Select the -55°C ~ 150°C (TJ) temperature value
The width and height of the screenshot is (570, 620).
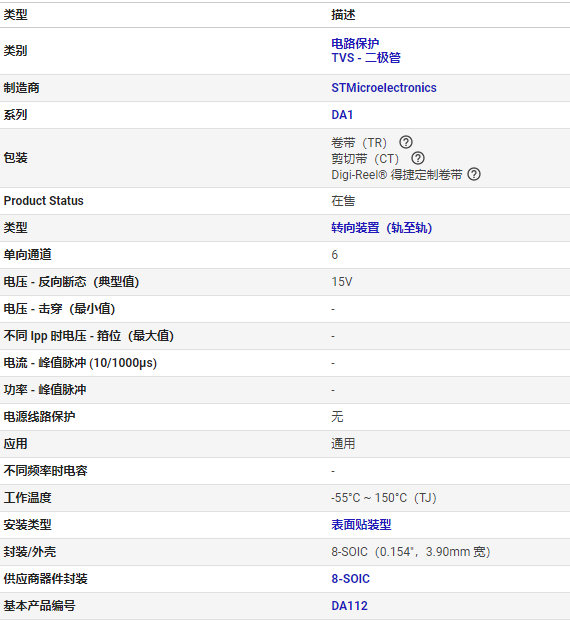[x=383, y=498]
